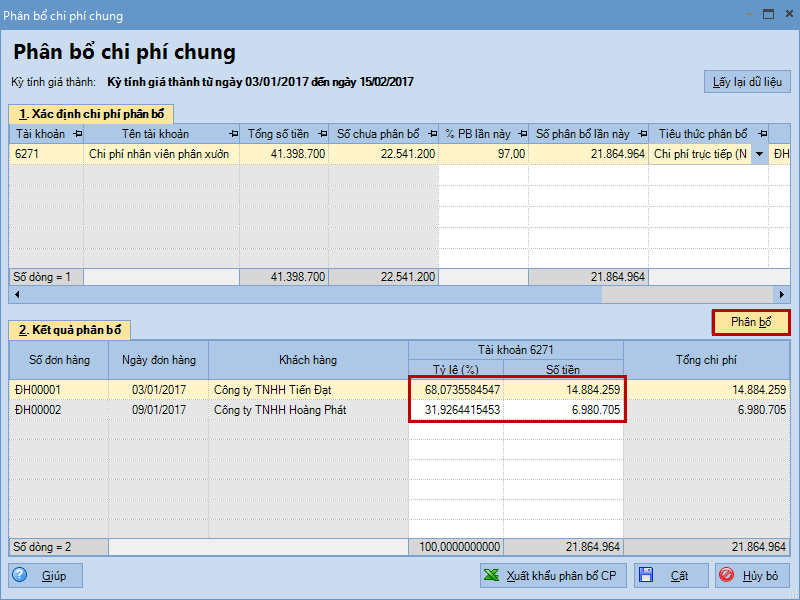Viewport: 800px width, 600px height.
Task: Pin the Tài khoản column
Action: tap(78, 134)
